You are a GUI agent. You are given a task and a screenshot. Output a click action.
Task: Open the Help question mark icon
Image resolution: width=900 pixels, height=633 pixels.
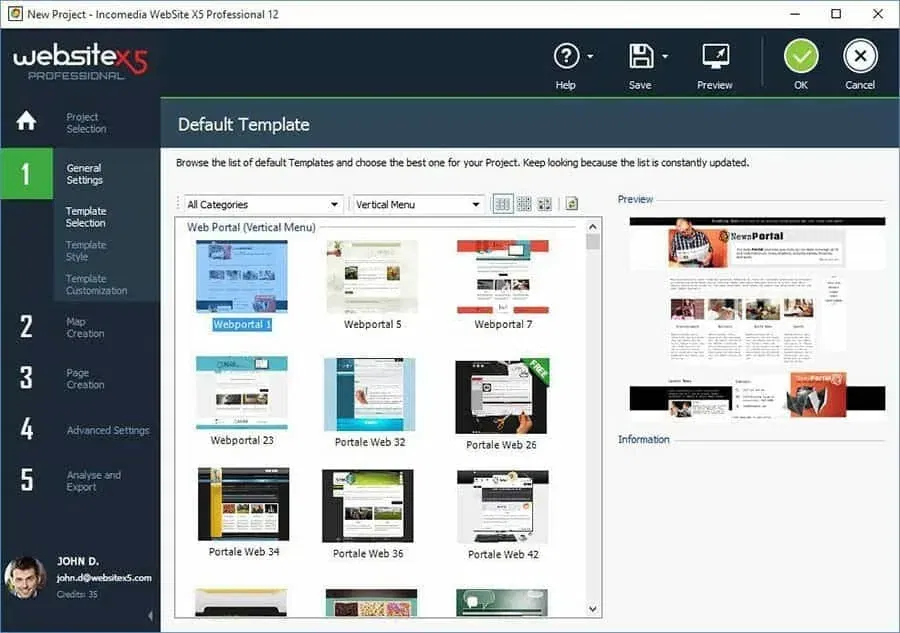tap(566, 56)
